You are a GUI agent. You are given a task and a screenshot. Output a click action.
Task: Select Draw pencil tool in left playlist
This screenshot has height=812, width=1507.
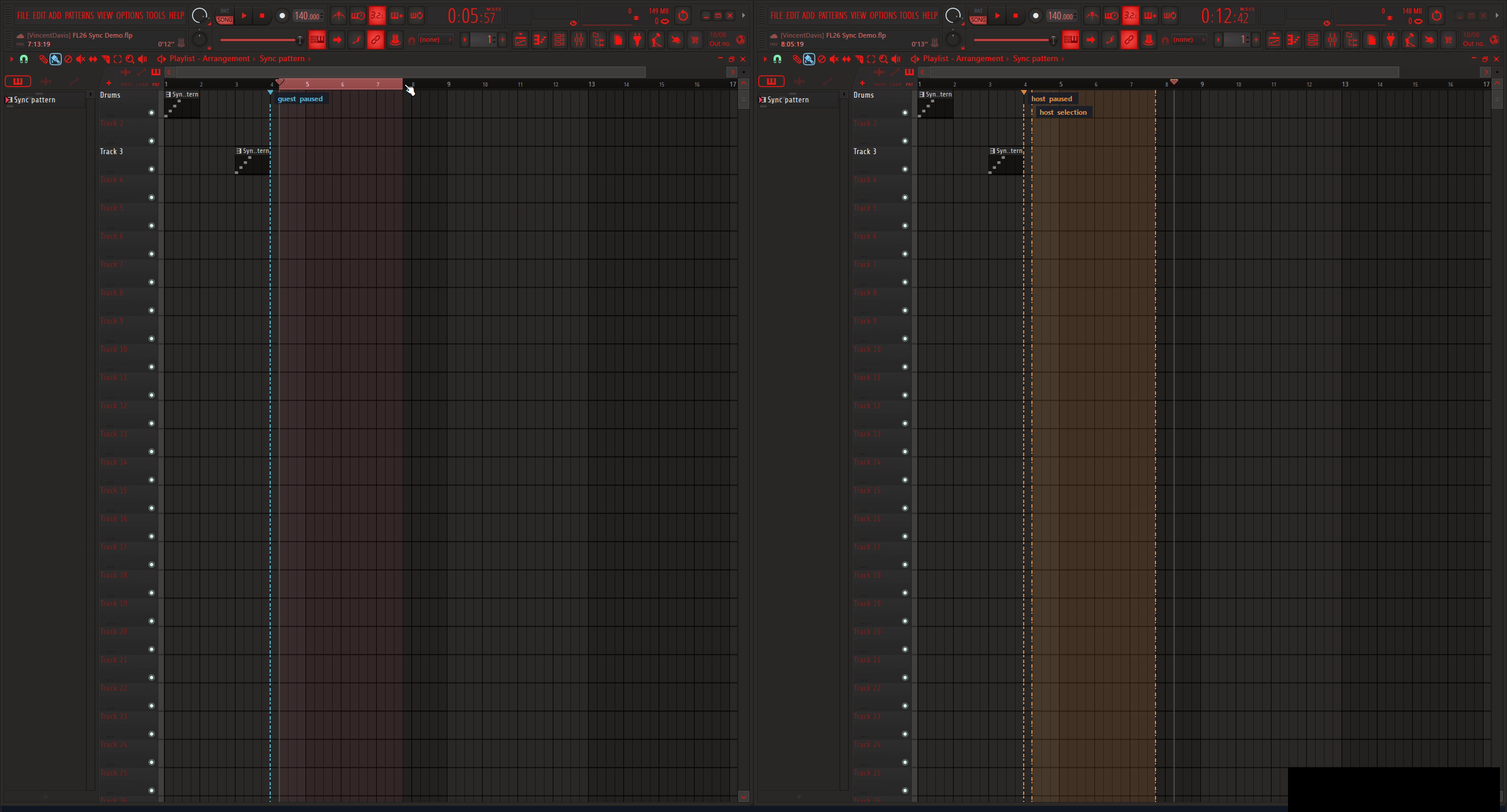tap(43, 59)
